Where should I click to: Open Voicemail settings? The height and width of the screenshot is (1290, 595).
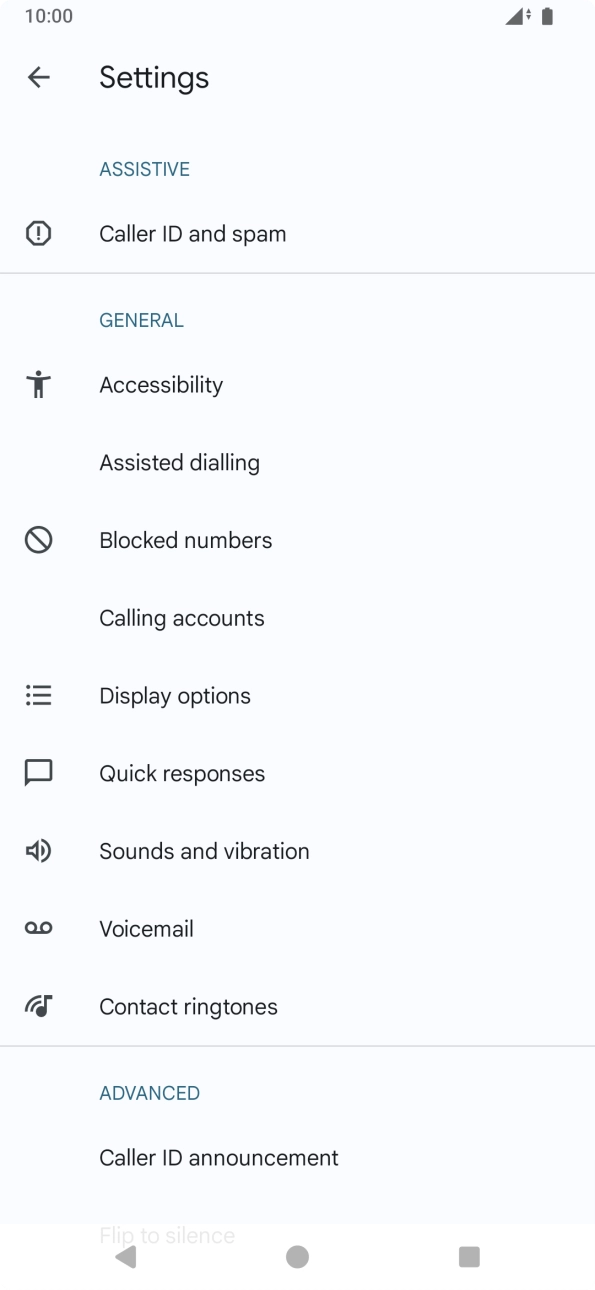(x=146, y=928)
